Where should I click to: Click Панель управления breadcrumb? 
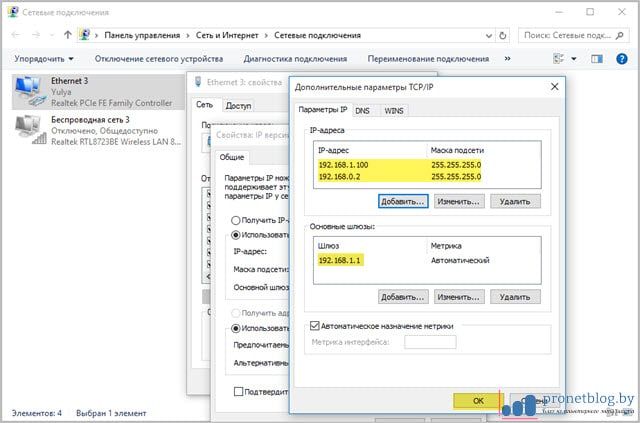pyautogui.click(x=142, y=36)
